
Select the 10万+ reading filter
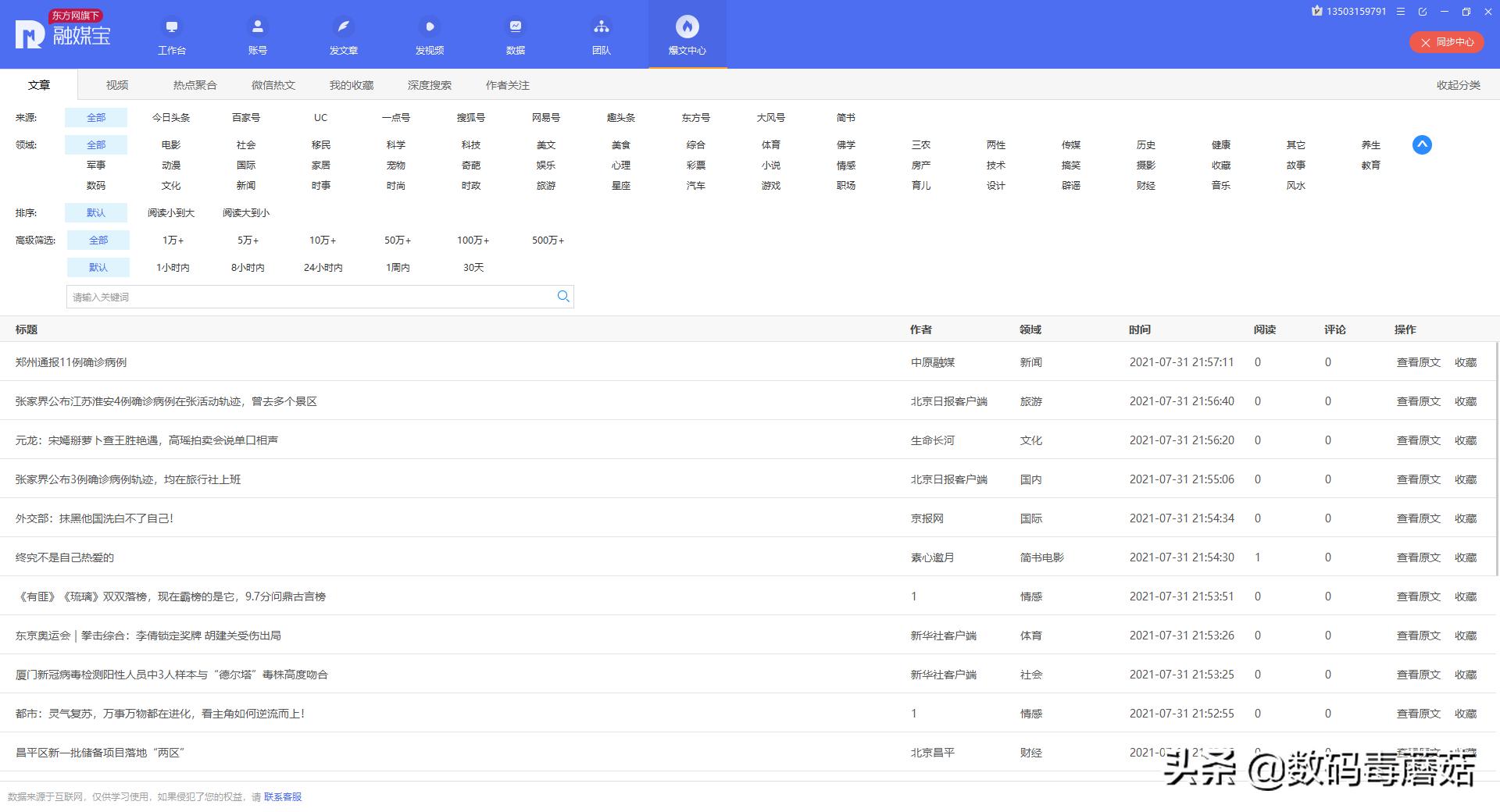322,240
